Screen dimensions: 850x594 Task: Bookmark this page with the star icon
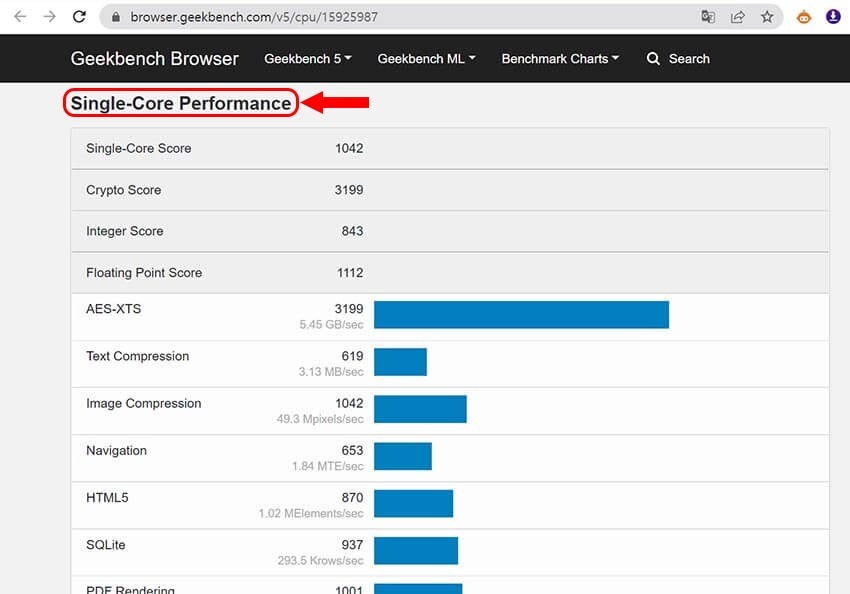click(767, 17)
